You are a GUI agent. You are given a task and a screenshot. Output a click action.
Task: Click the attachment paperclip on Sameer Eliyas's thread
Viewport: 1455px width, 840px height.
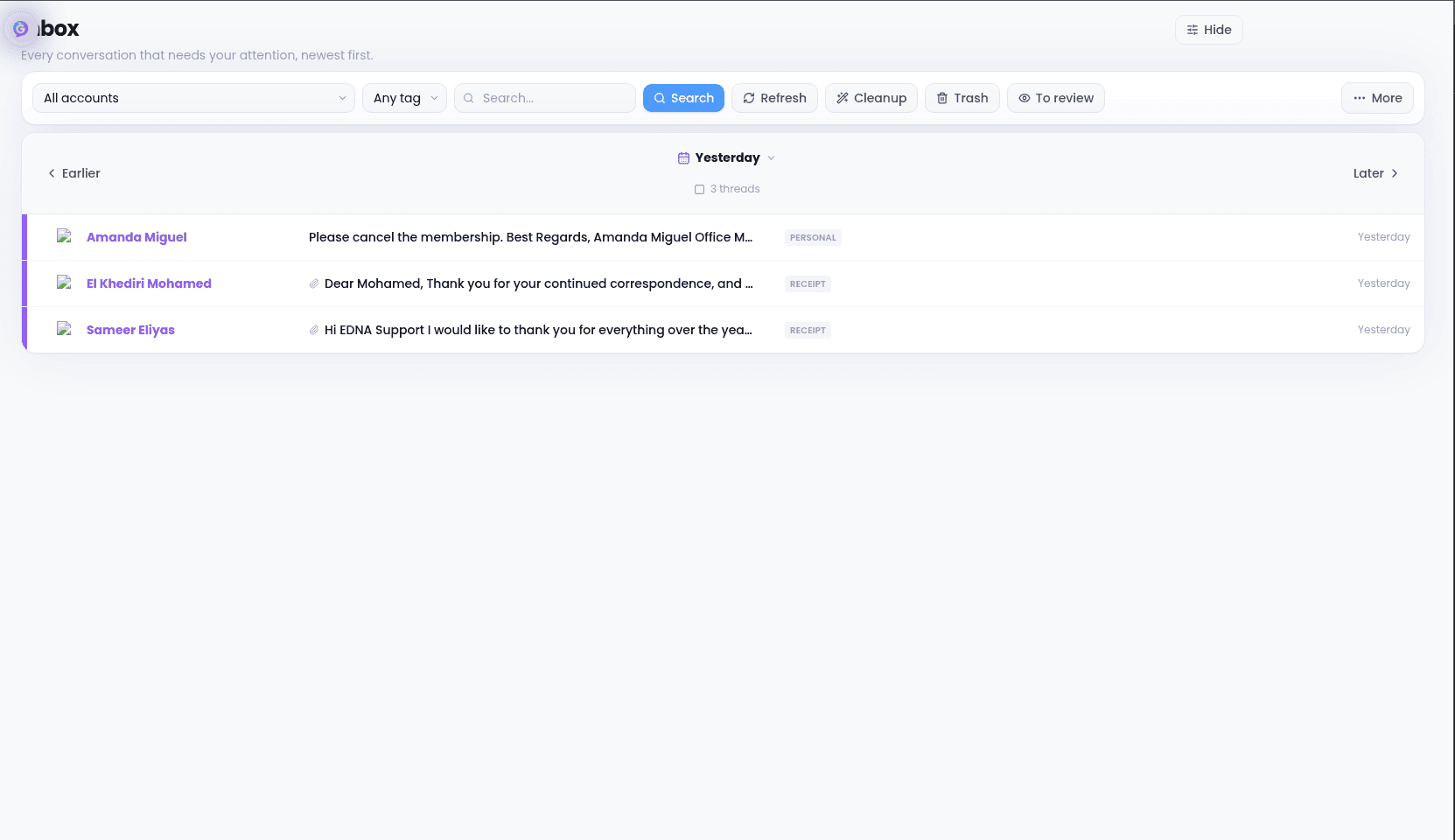click(x=314, y=330)
